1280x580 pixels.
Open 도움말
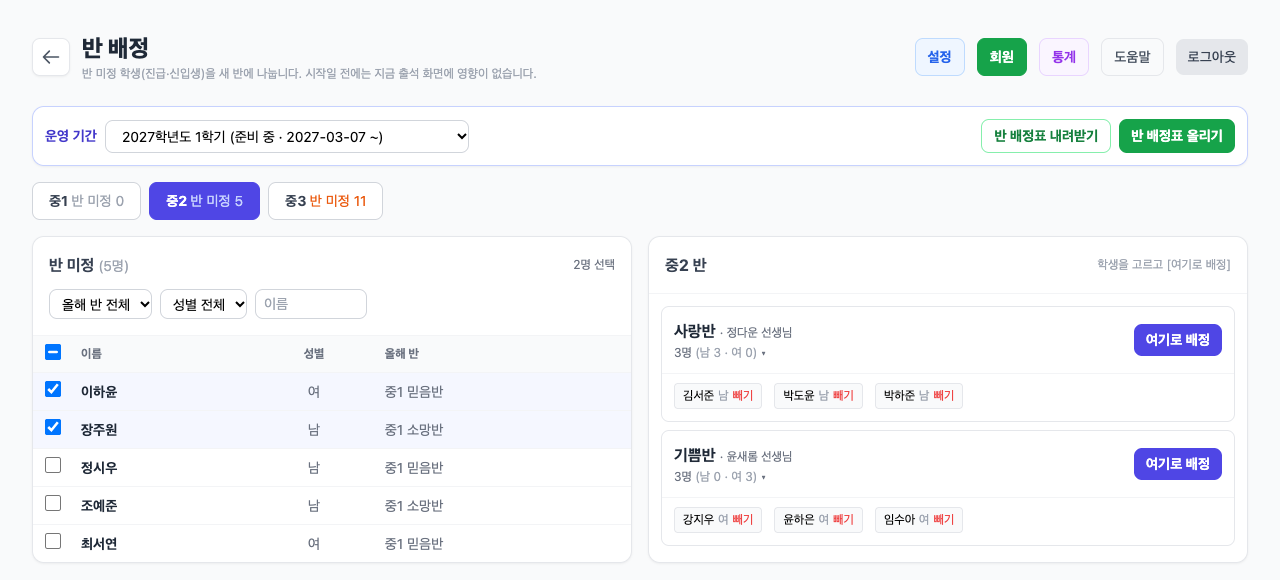1132,57
